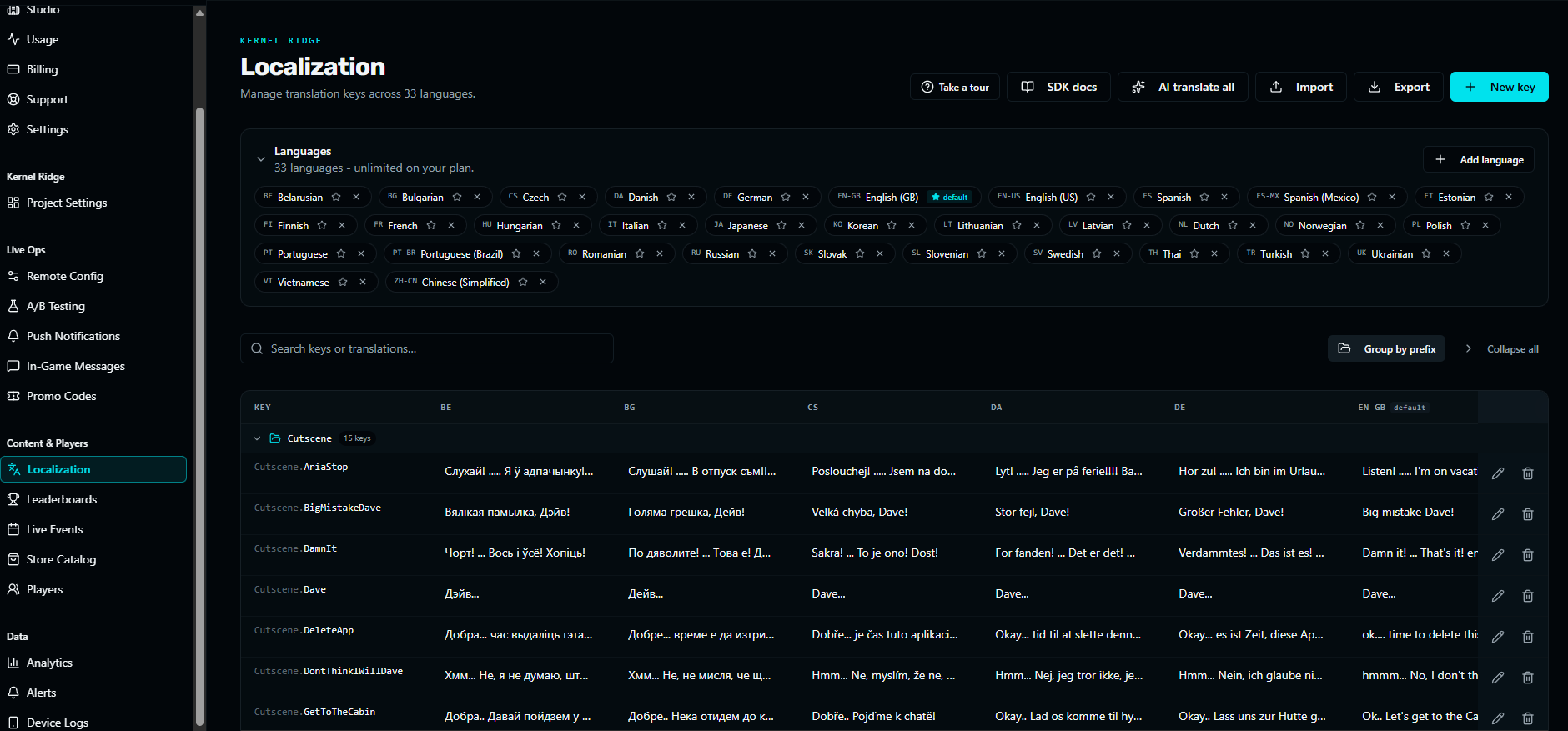Edit the Cutscene.DontThinkIWillDave key

[1498, 678]
